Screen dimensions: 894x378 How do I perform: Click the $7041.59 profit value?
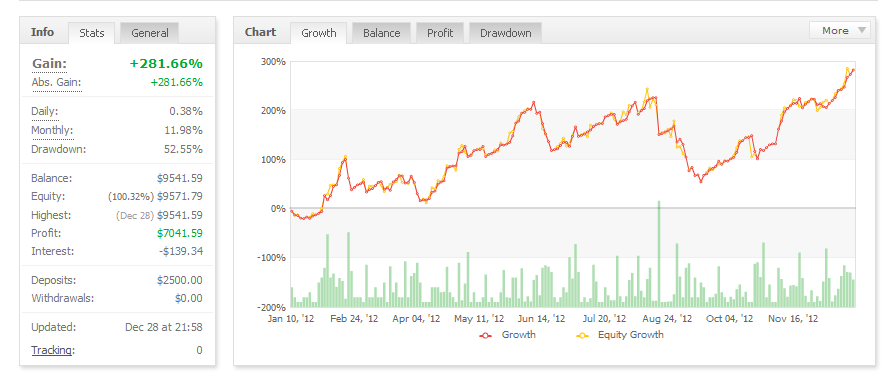[x=180, y=233]
